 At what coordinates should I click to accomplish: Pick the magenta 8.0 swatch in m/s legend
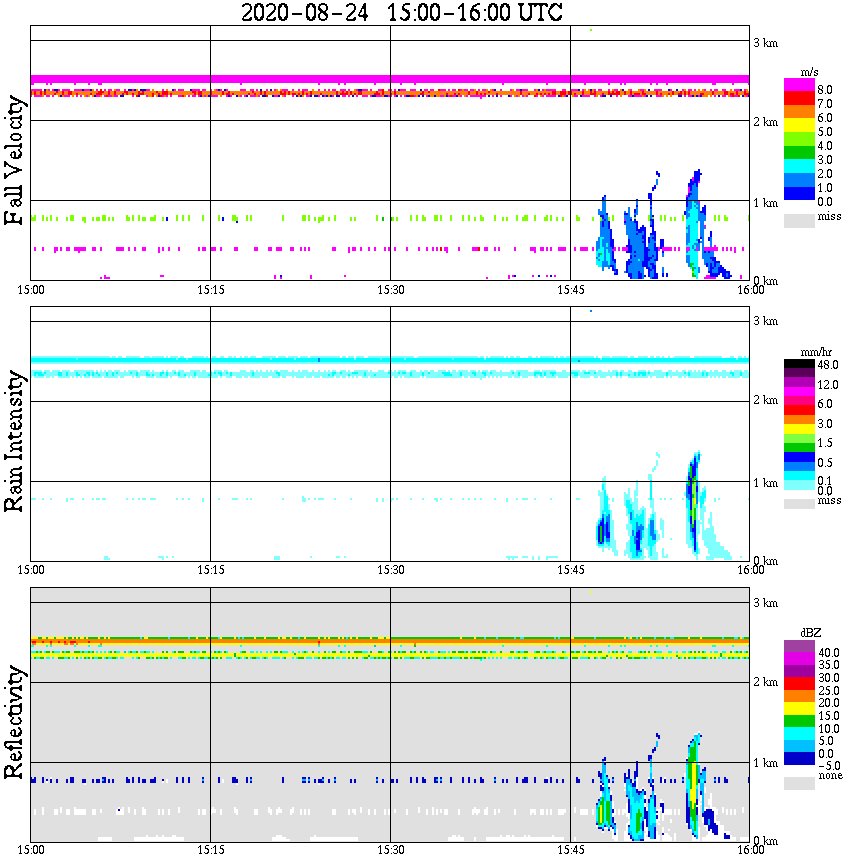coord(799,85)
